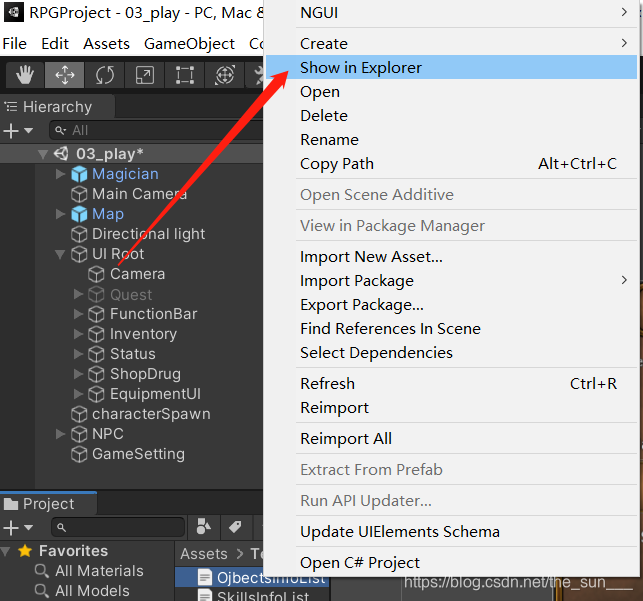Click the All Models search icon
643x601 pixels.
[x=42, y=591]
